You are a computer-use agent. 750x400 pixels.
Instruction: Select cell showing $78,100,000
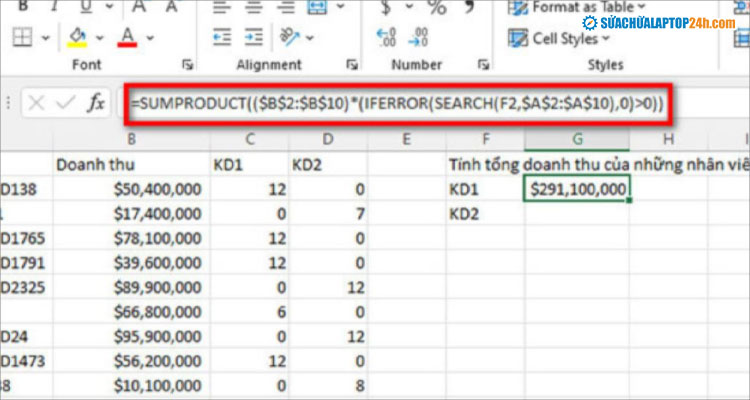[132, 238]
